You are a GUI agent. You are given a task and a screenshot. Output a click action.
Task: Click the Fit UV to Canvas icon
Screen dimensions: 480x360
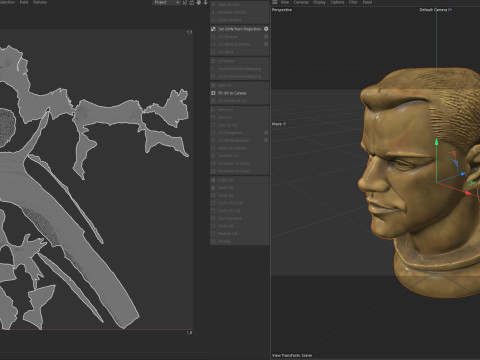click(213, 93)
